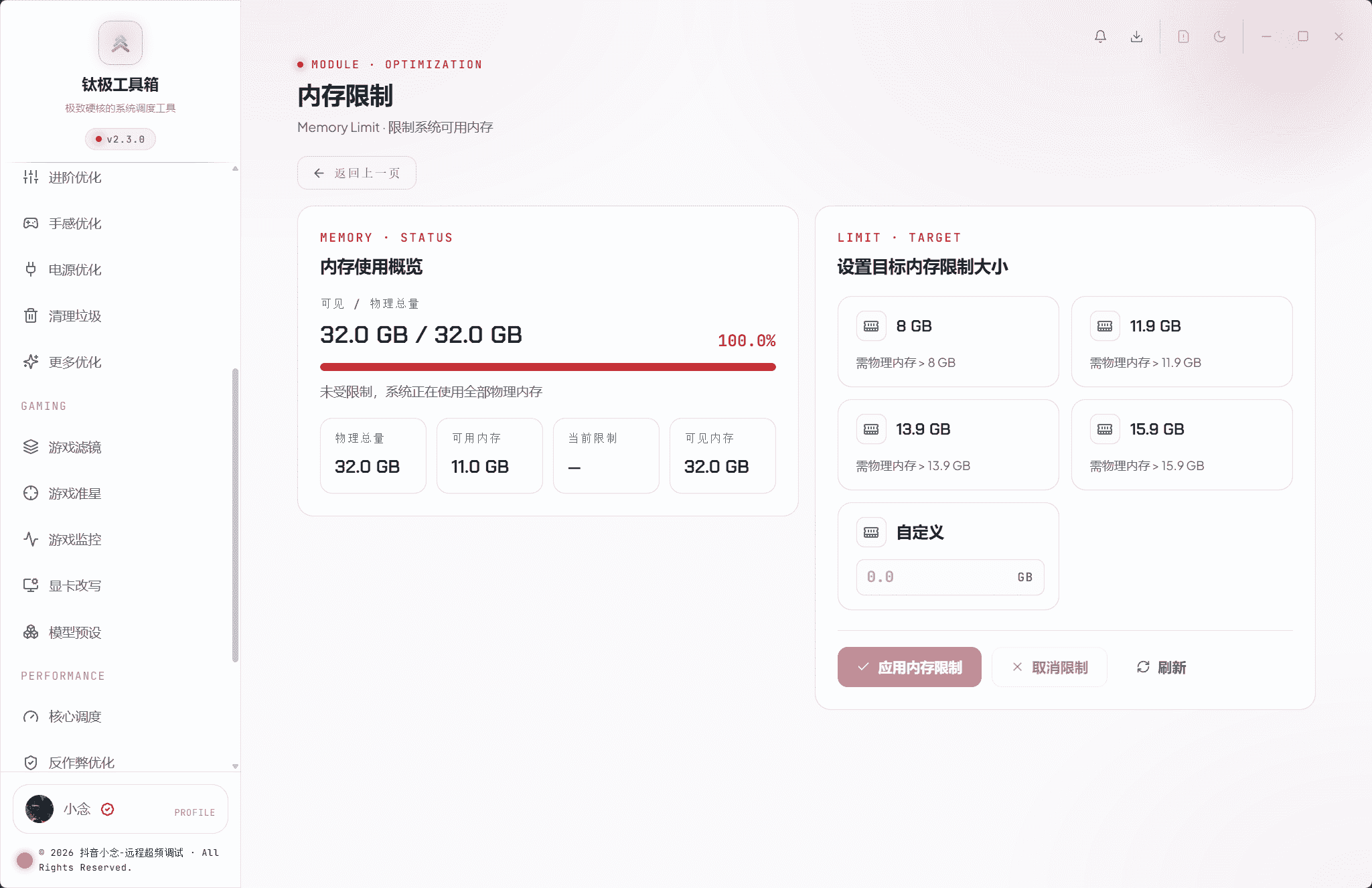
Task: Toggle dark mode with moon icon
Action: tap(1219, 36)
